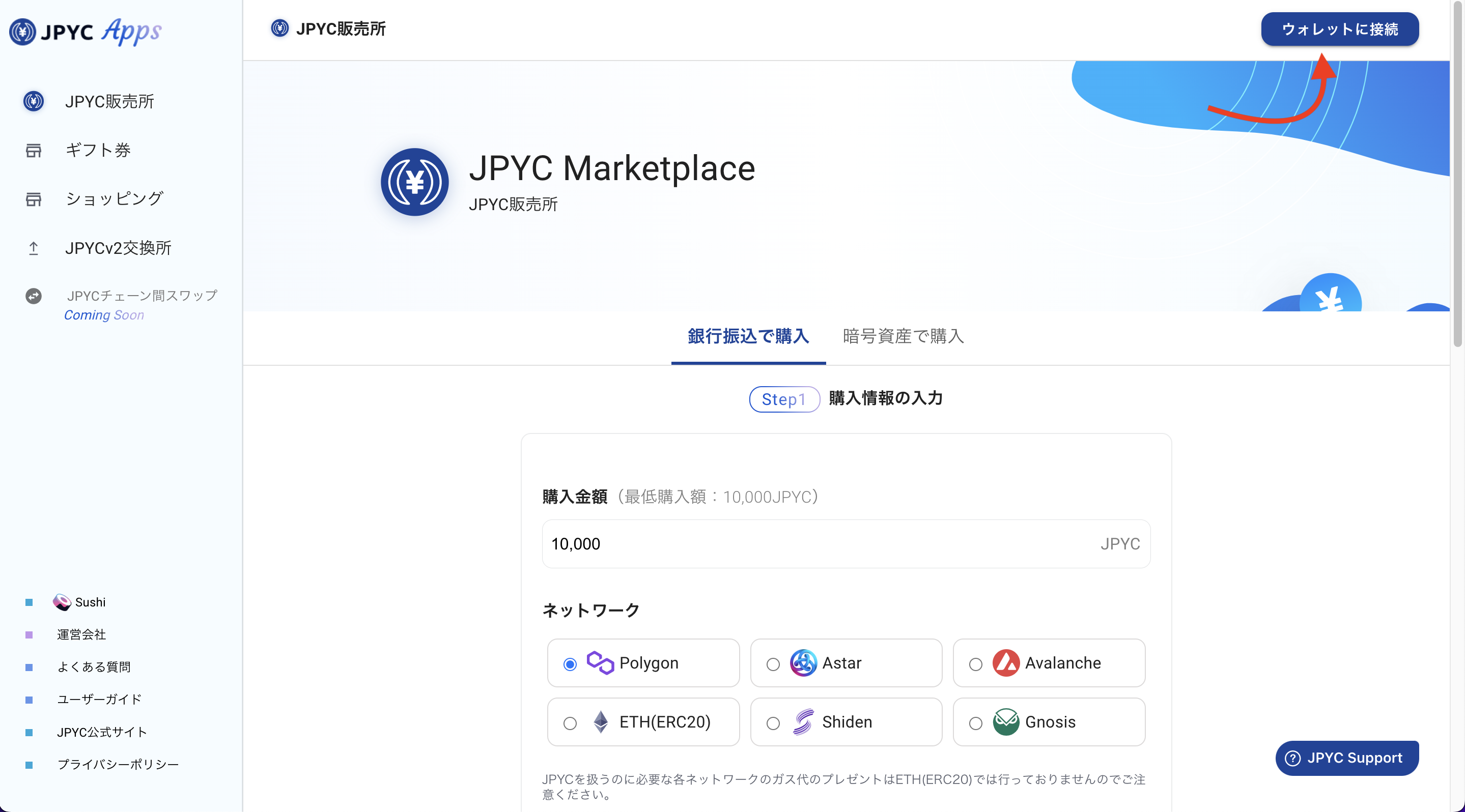Open the ユーザーガイド link
This screenshot has height=812, width=1465.
tap(100, 700)
